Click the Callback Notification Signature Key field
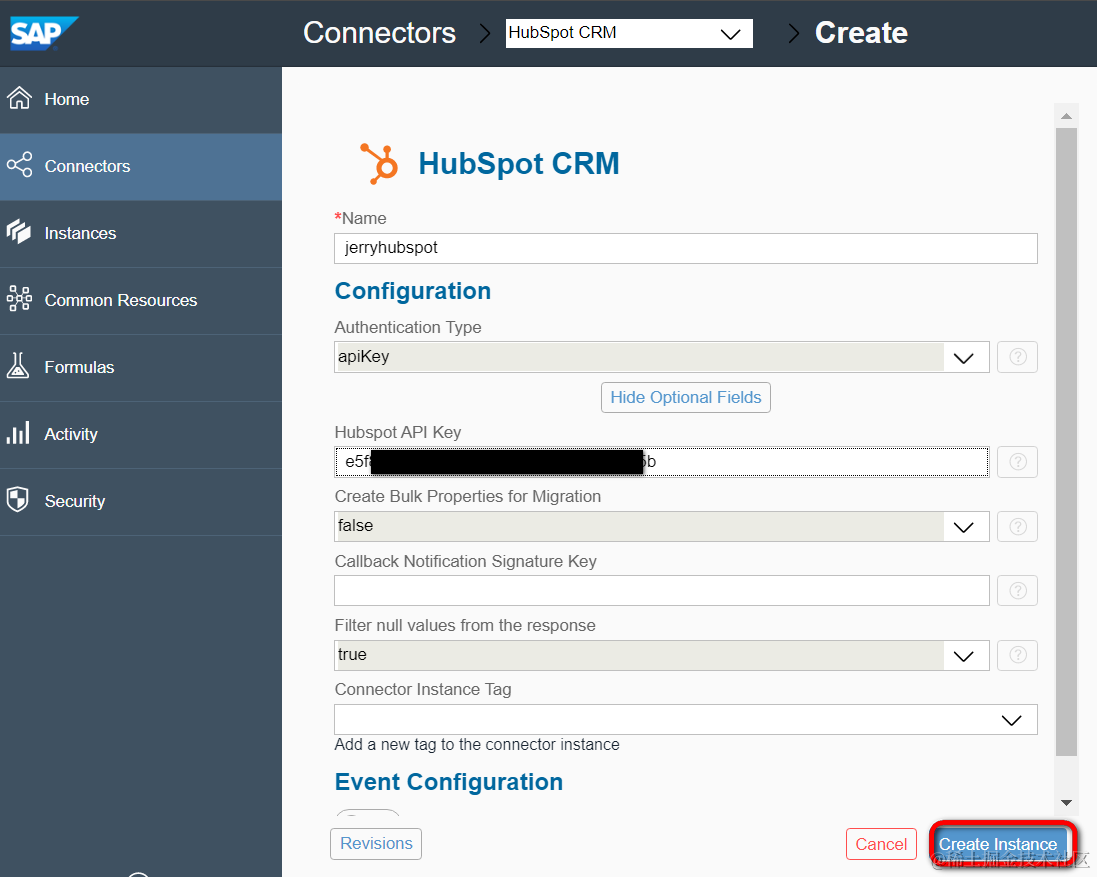 pos(662,591)
